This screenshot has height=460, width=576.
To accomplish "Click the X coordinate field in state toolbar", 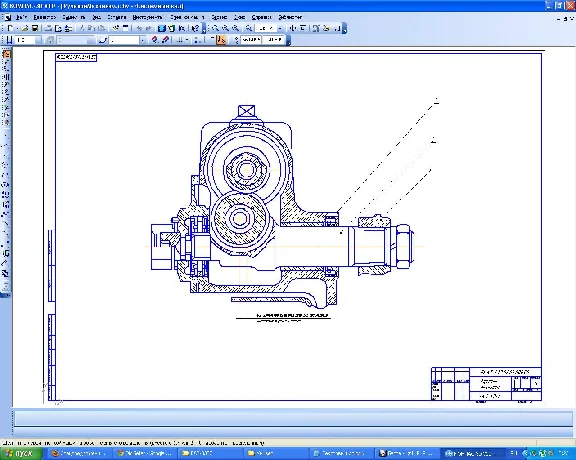I will [x=251, y=40].
